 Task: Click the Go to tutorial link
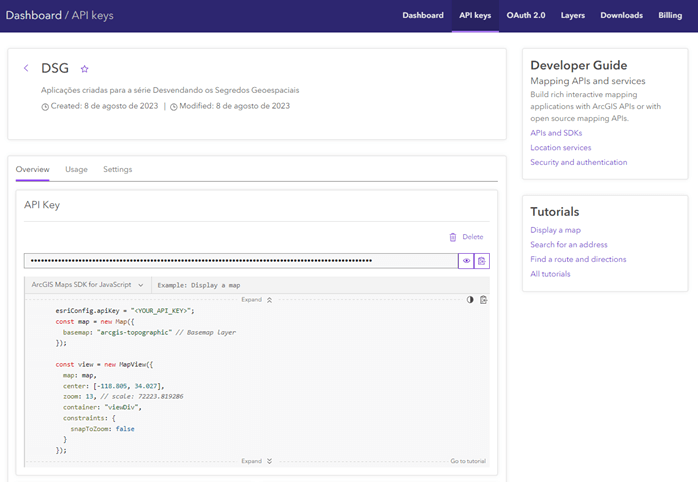tap(467, 461)
